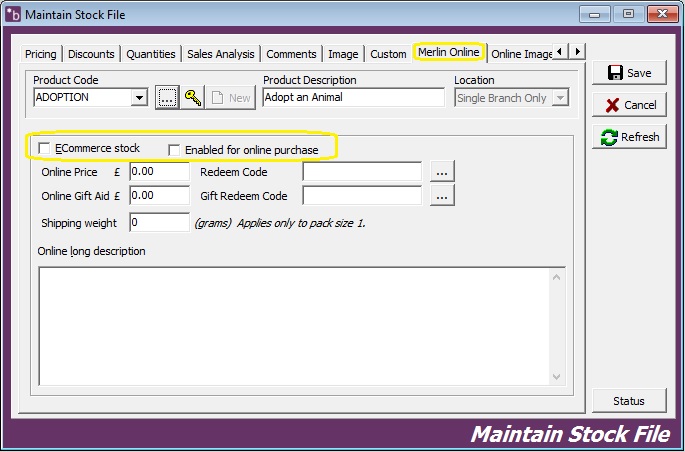
Task: Click the Save floppy disk button
Action: click(x=628, y=73)
